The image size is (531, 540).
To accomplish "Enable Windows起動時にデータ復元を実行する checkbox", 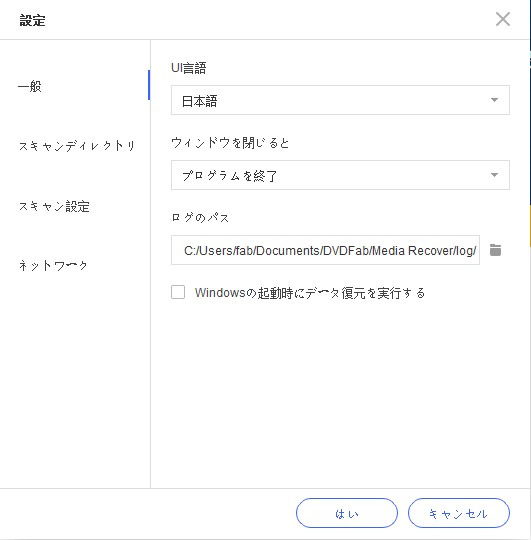I will (x=178, y=292).
